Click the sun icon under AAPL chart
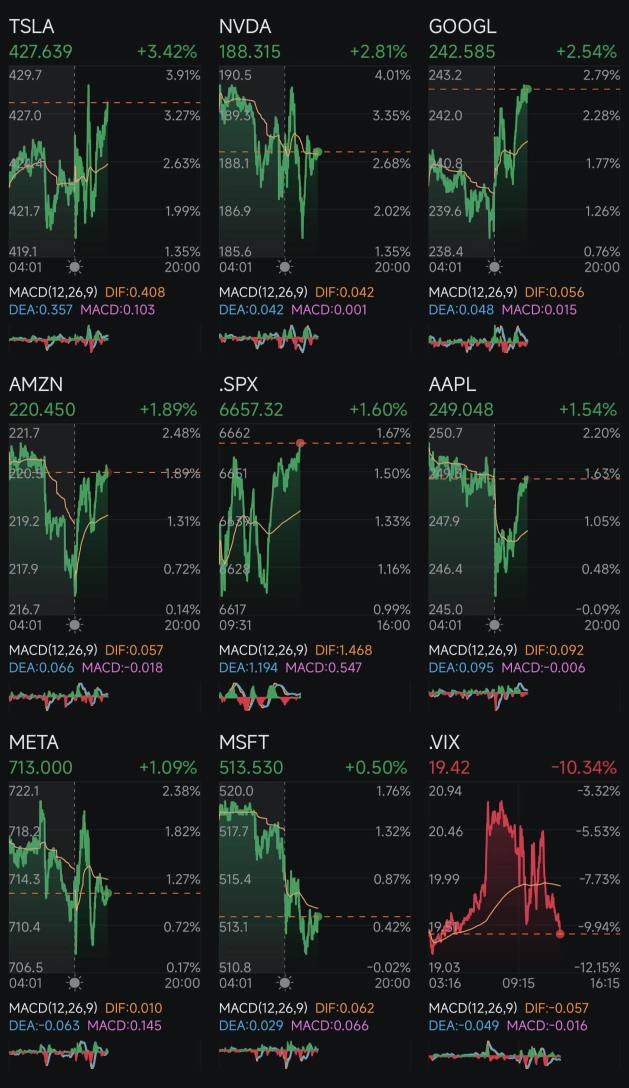This screenshot has height=1088, width=629. [494, 625]
